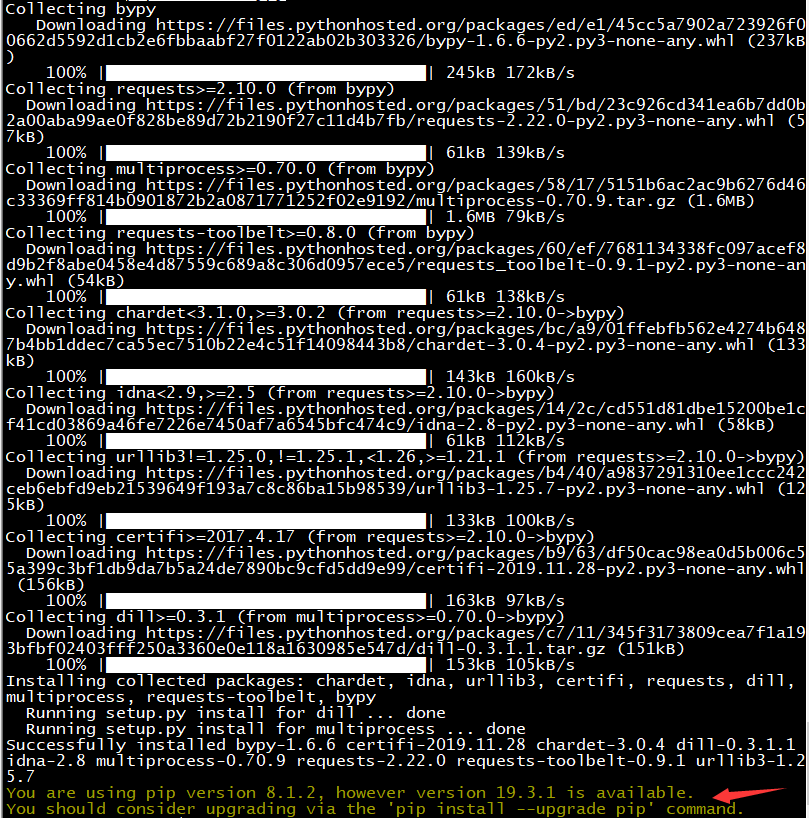The image size is (809, 818).
Task: Click the 1.6MB multiprocess progress bar
Action: [266, 217]
